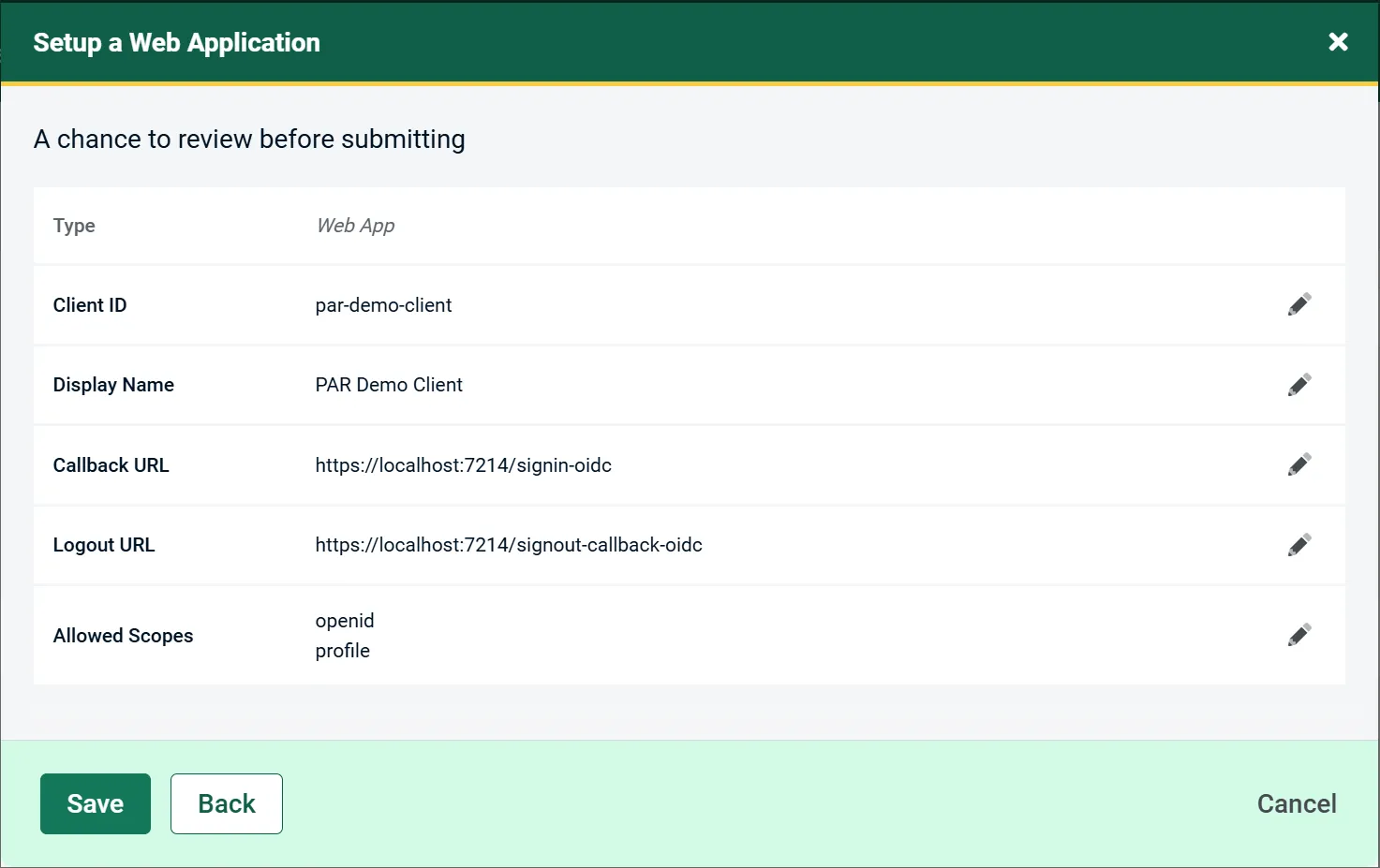Click the Save button
This screenshot has width=1380, height=868.
point(95,802)
